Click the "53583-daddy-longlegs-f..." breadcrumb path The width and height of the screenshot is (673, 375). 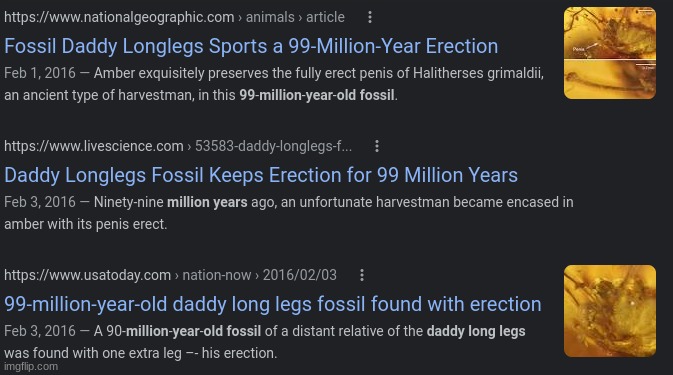(273, 146)
